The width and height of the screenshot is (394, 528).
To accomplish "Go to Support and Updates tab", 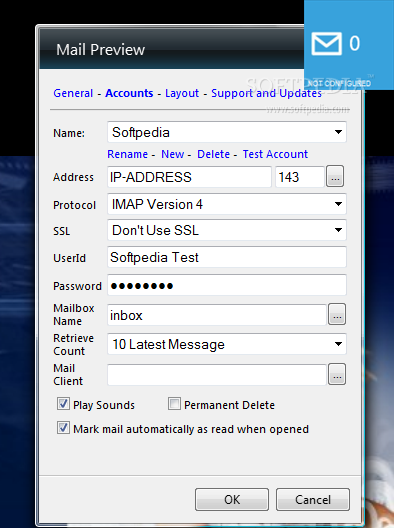I will (266, 93).
